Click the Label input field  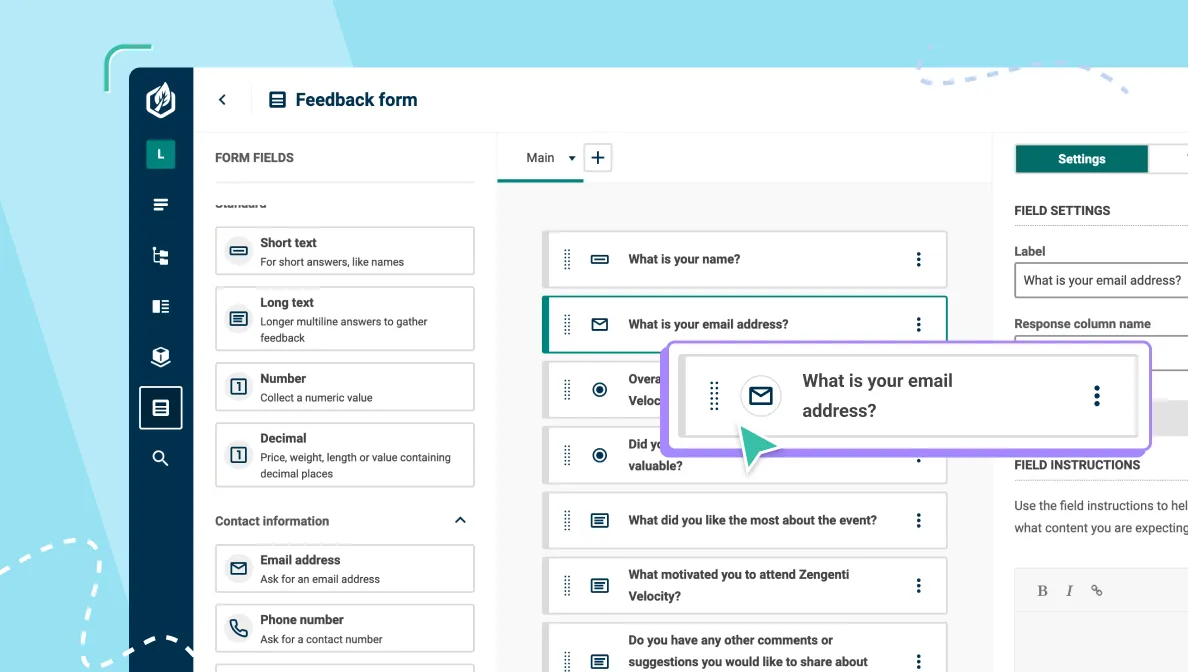1101,280
